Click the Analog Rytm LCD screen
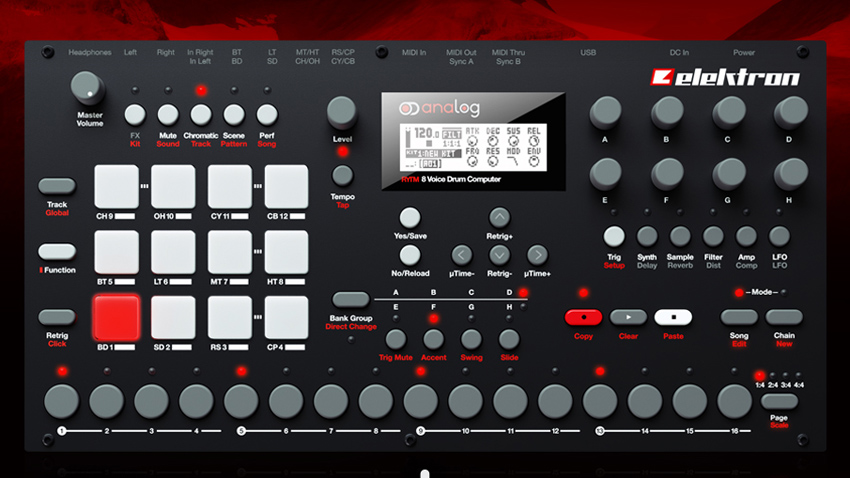 (x=473, y=147)
